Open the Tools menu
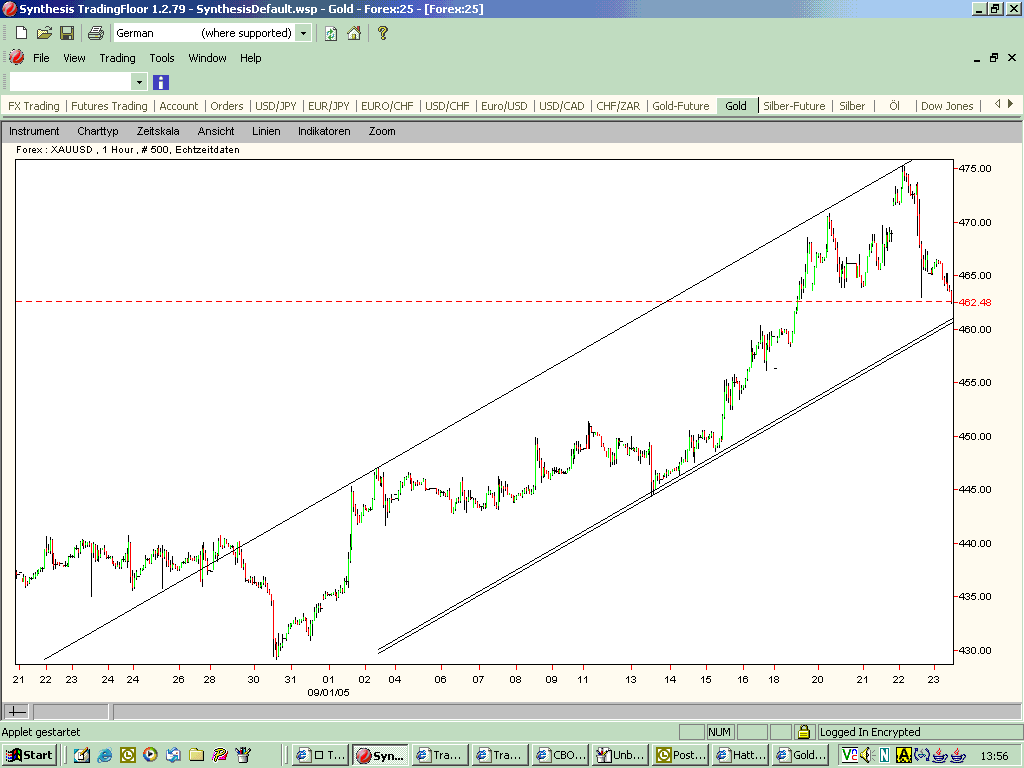 coord(162,58)
